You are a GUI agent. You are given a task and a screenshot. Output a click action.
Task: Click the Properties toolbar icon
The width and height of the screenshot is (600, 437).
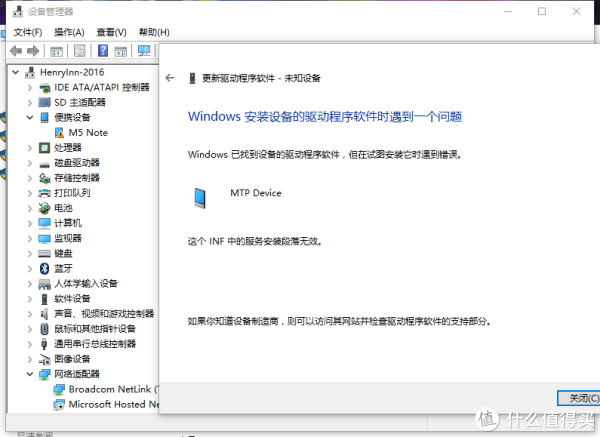80,51
